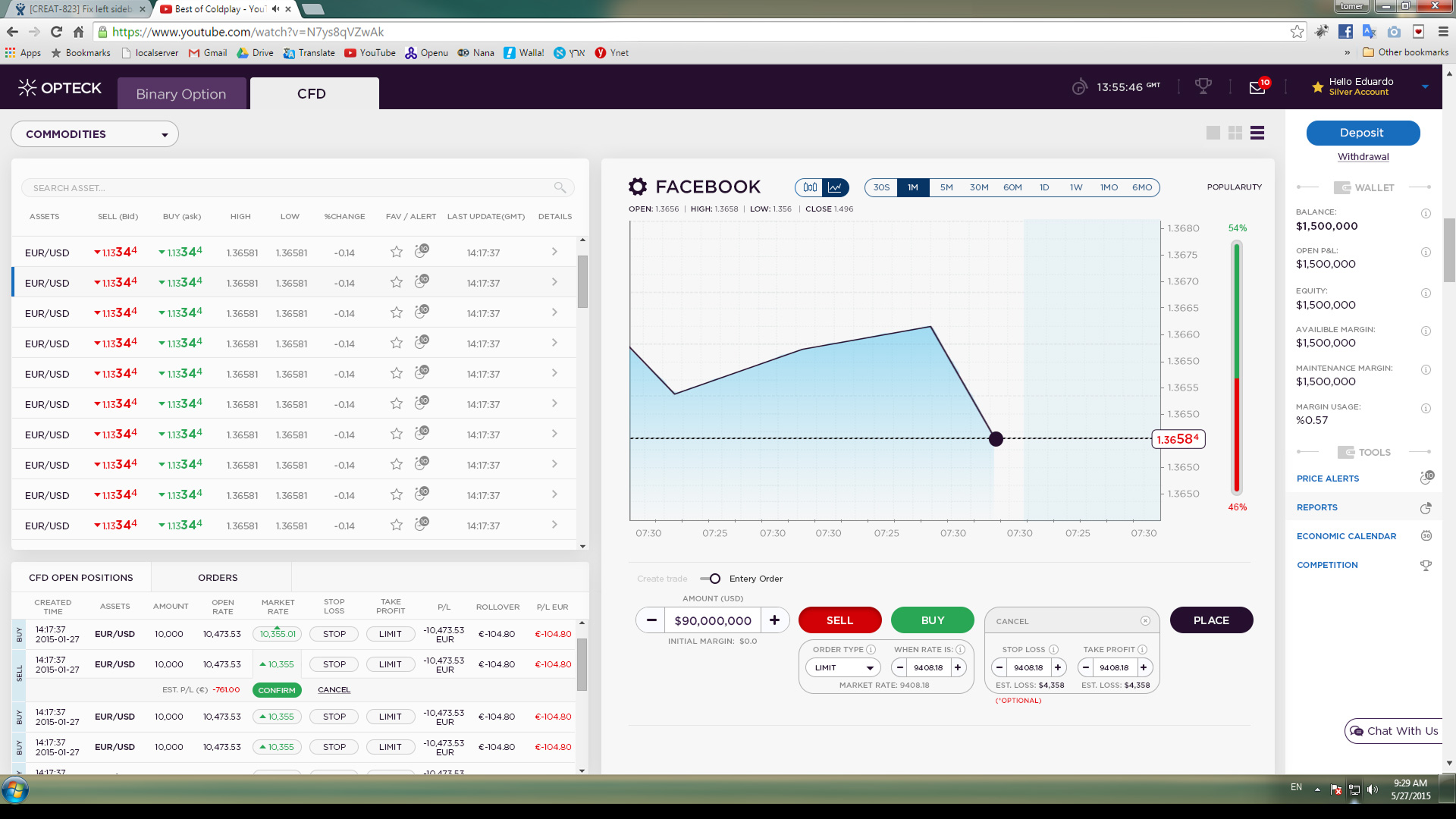
Task: Click the search magnifier in asset search
Action: coord(560,187)
